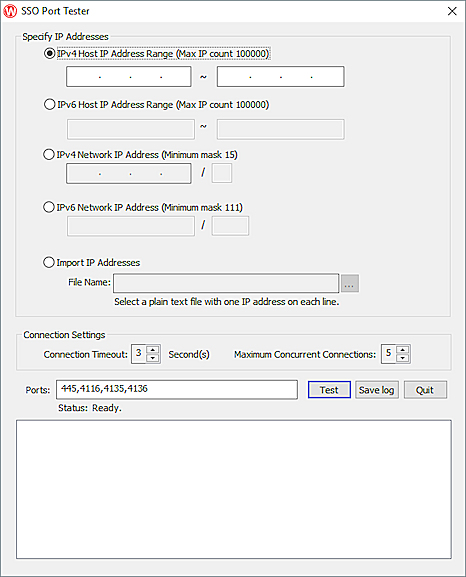Decrease Connection Timeout with down arrow
The height and width of the screenshot is (577, 466).
point(153,358)
